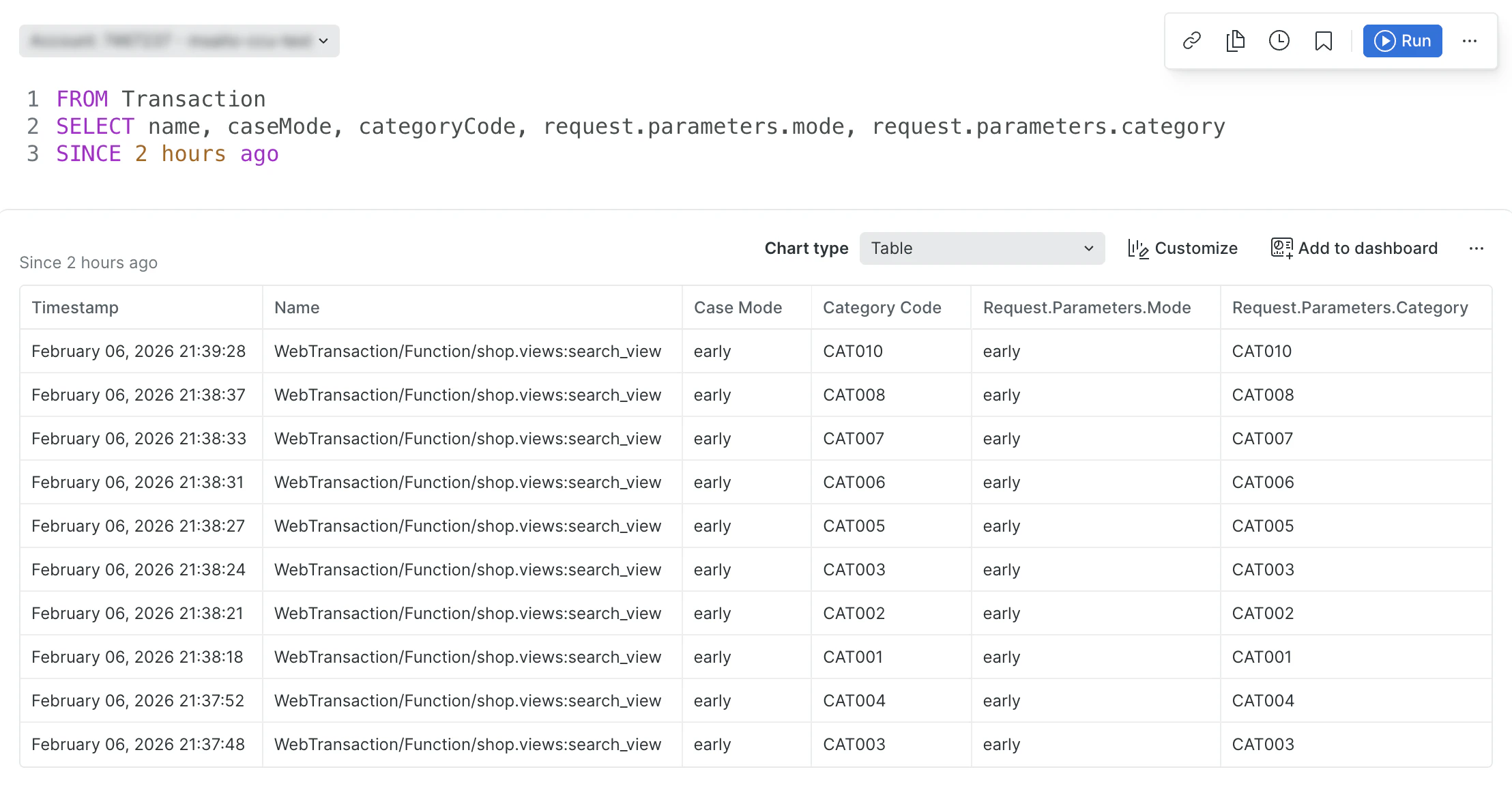Open the query history clock icon
This screenshot has height=789, width=1512.
pyautogui.click(x=1279, y=41)
